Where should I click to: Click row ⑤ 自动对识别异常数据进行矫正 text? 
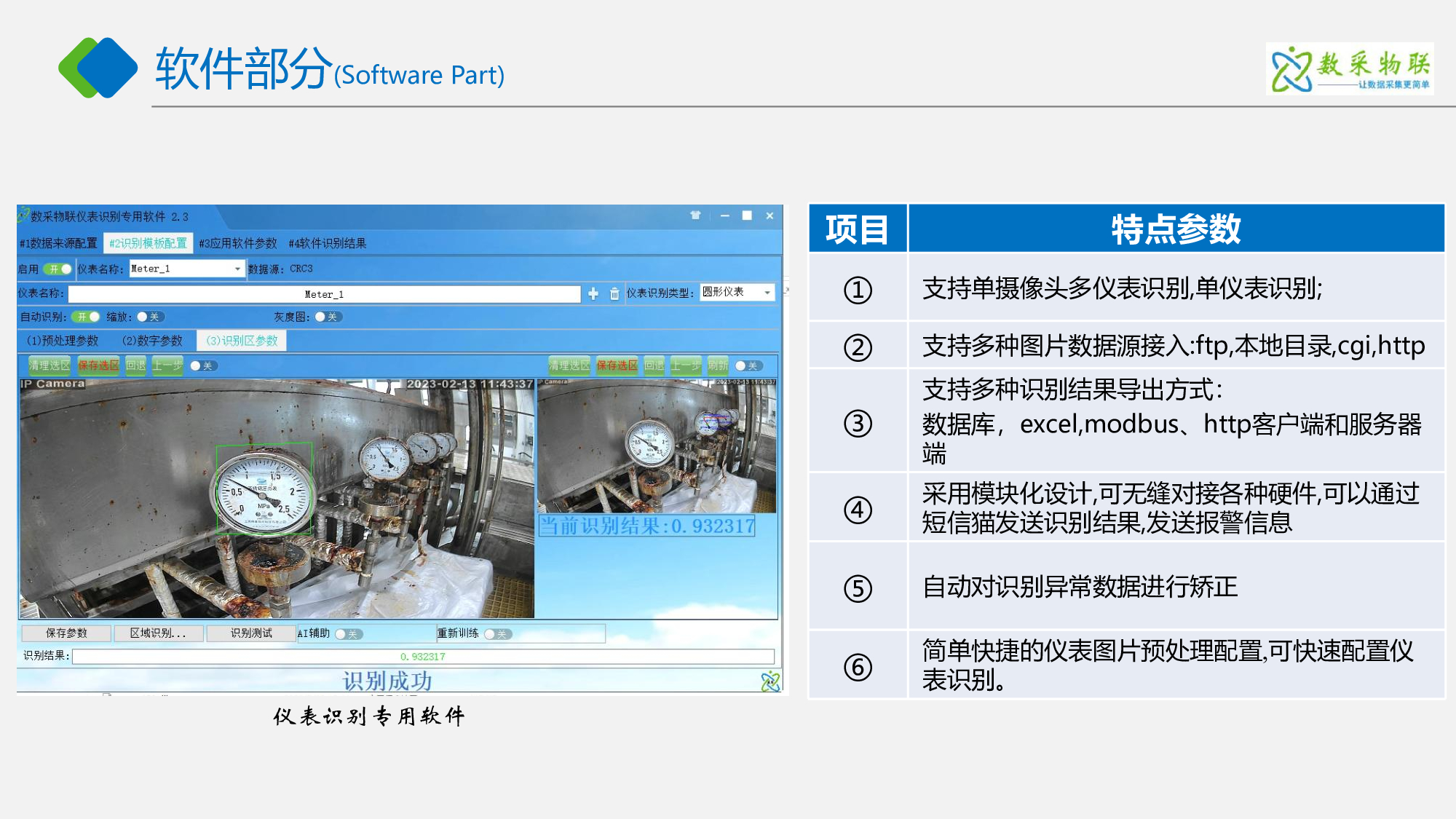coord(1080,587)
